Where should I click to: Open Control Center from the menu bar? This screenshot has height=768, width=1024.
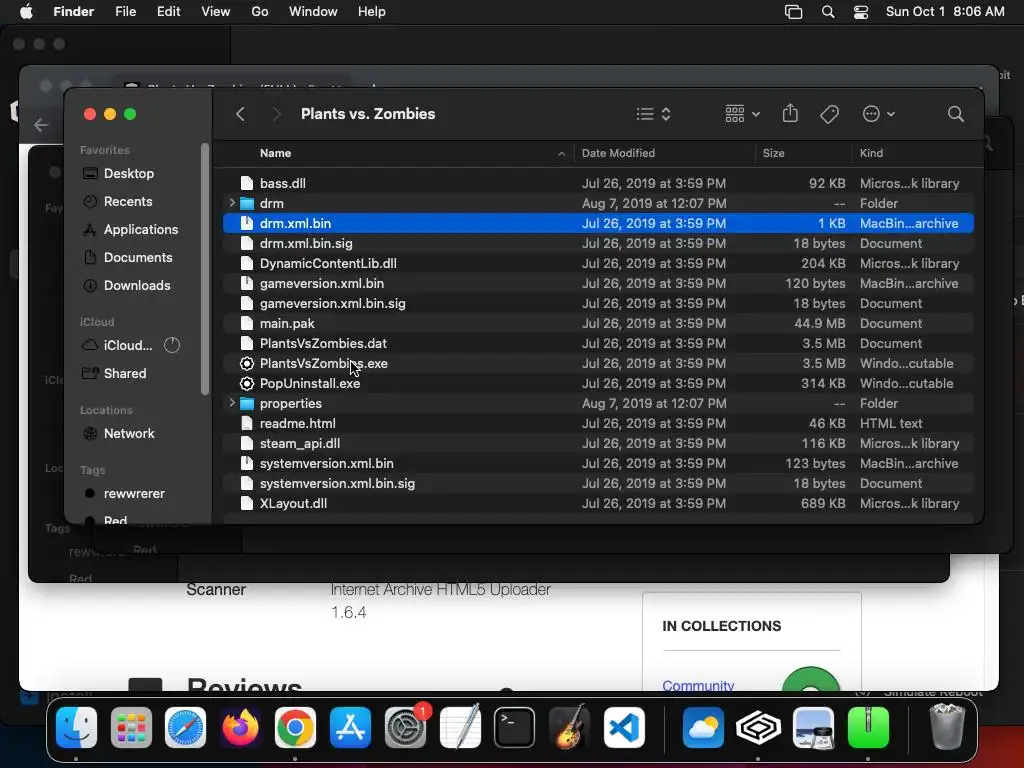pos(861,12)
